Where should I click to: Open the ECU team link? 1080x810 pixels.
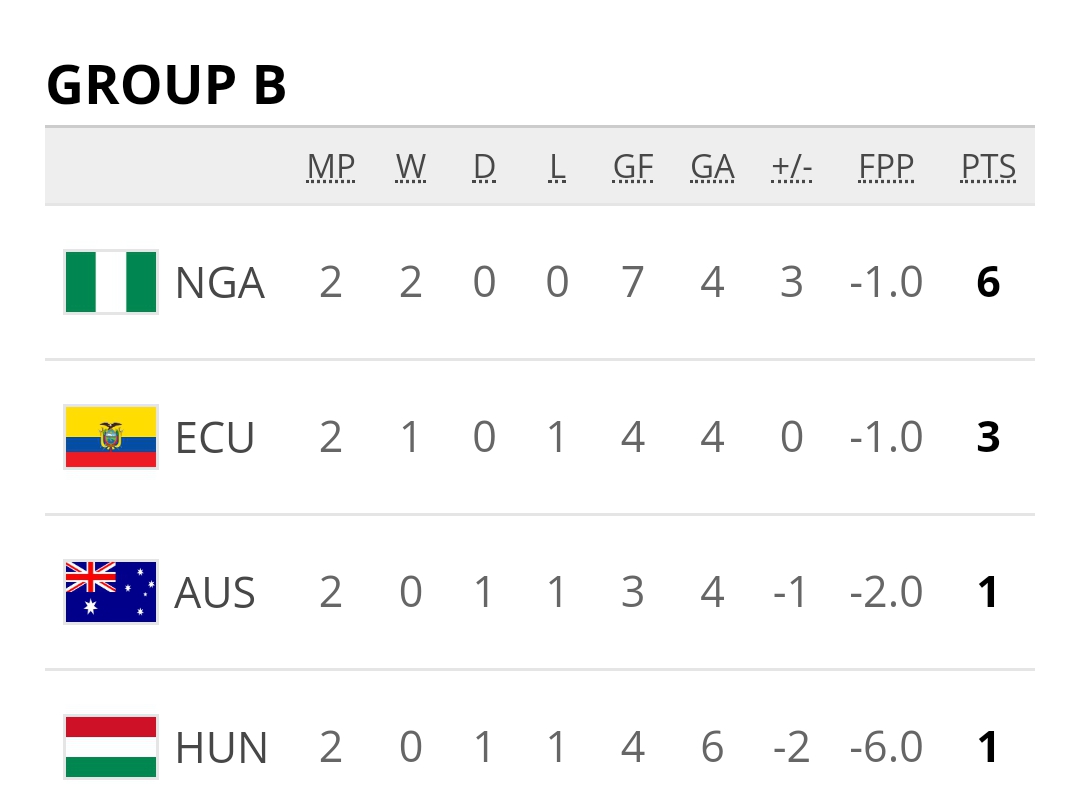click(x=214, y=439)
